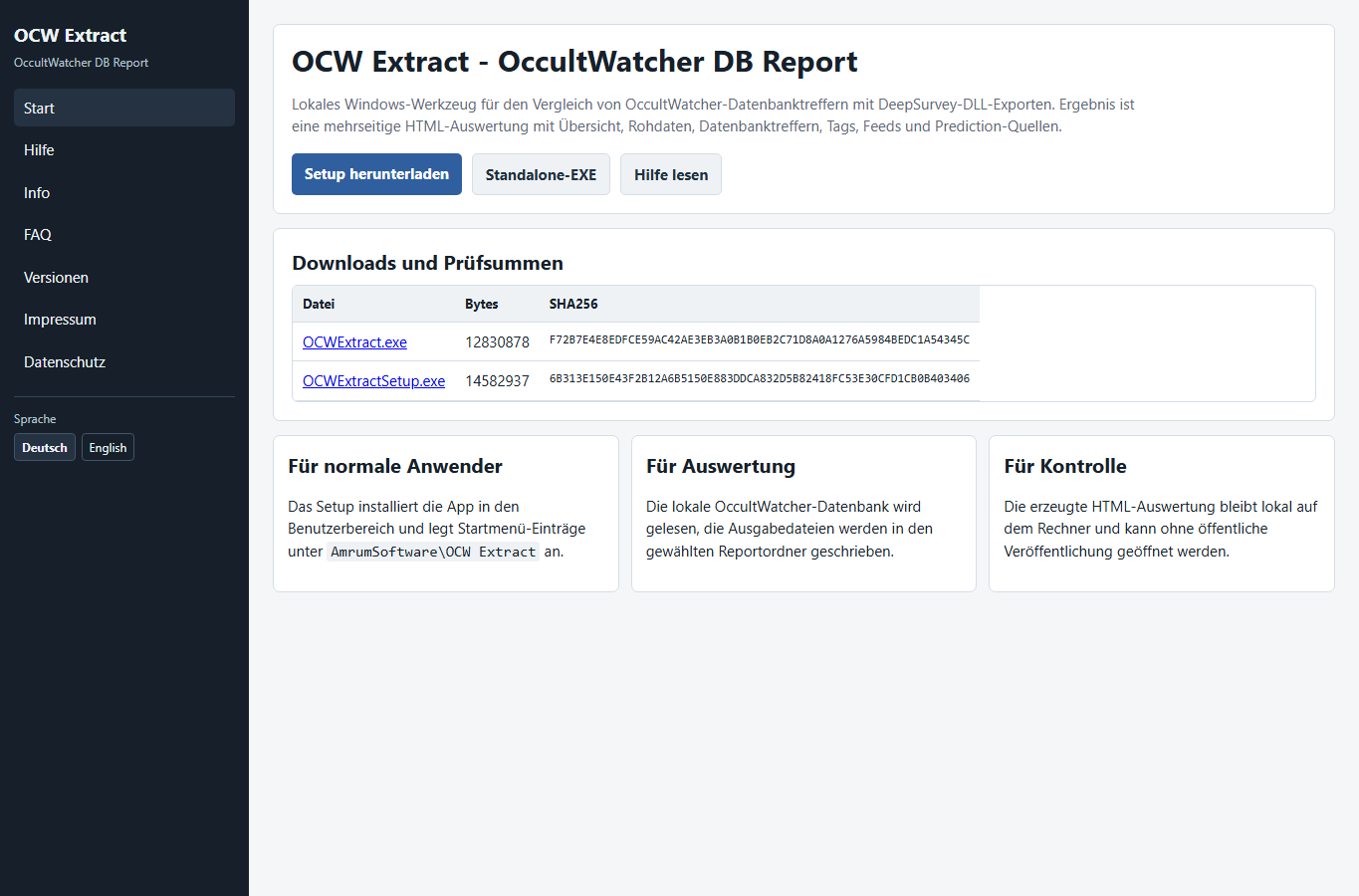Click the Bytes column header
This screenshot has width=1359, height=896.
point(482,305)
